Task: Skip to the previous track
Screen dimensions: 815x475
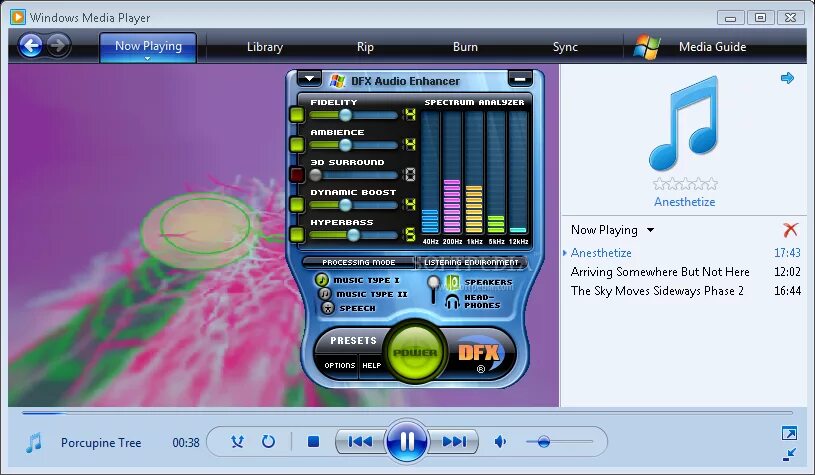Action: pos(360,442)
